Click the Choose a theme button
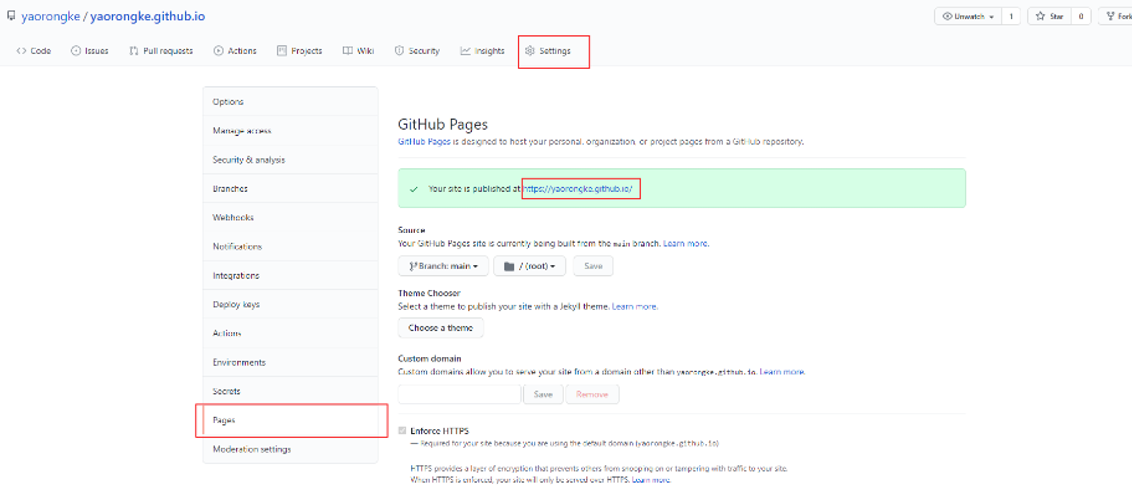 pyautogui.click(x=440, y=328)
